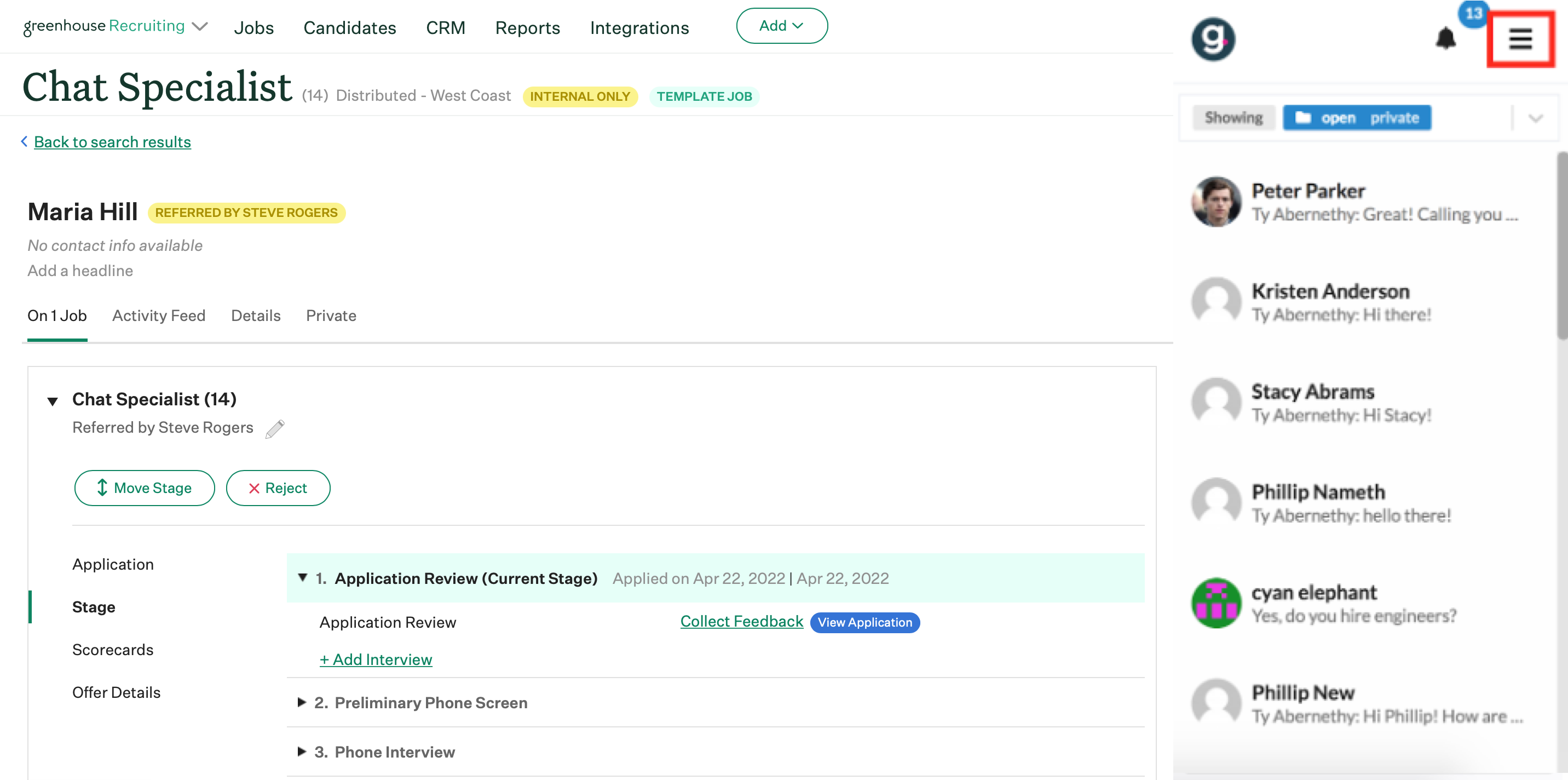Click the cyan elephant avatar
This screenshot has width=1568, height=780.
tap(1215, 602)
